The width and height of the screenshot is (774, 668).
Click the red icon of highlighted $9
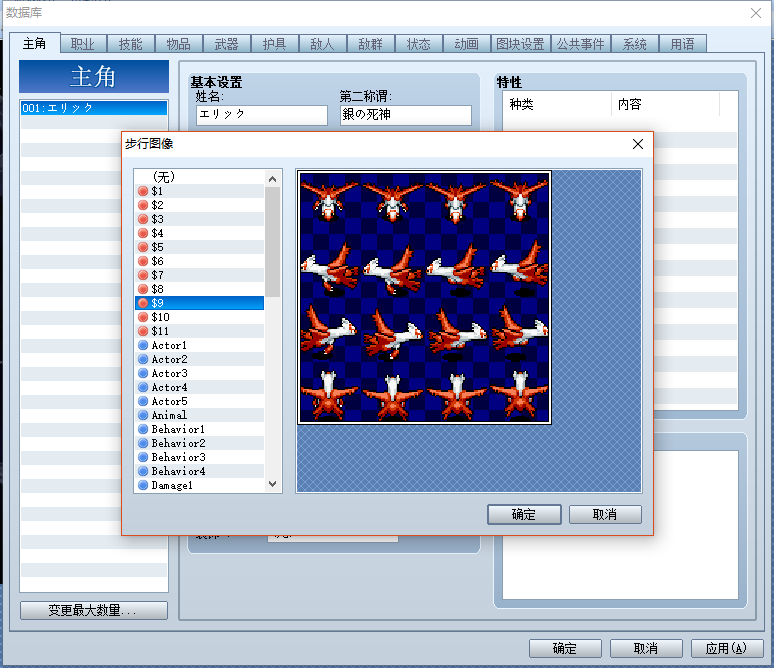(x=143, y=303)
